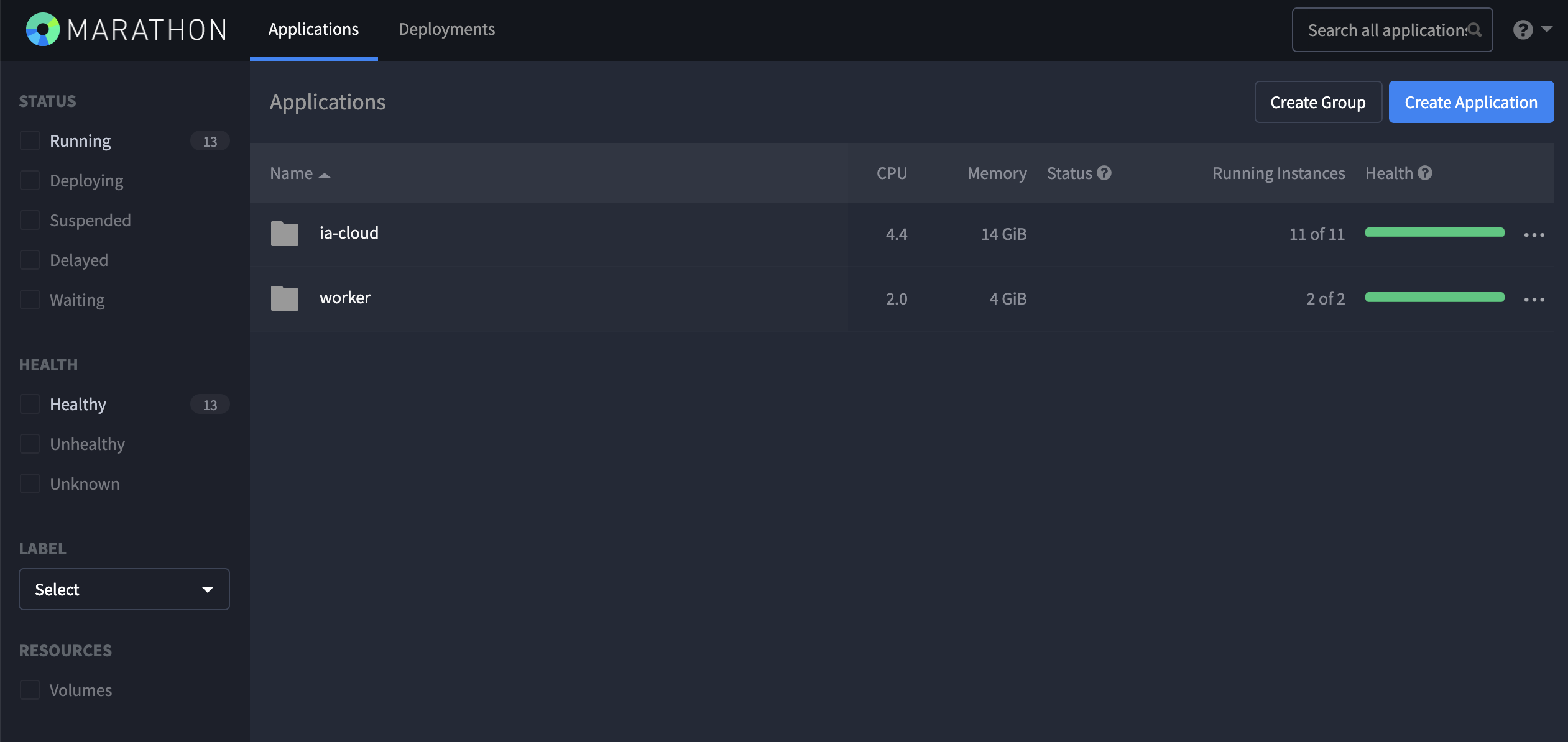1568x742 pixels.
Task: Check the Waiting status filter
Action: pos(30,300)
